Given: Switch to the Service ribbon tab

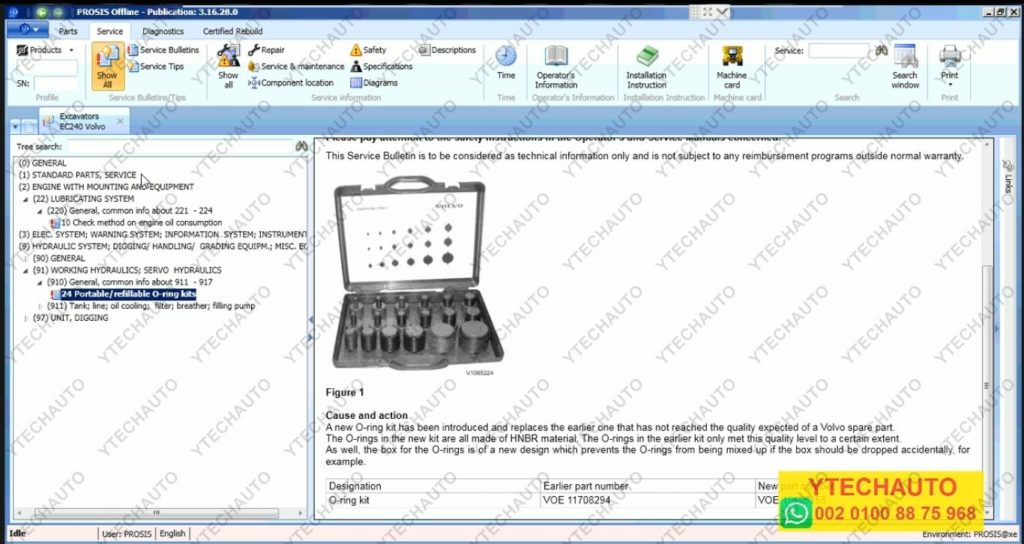Looking at the screenshot, I should click(110, 31).
